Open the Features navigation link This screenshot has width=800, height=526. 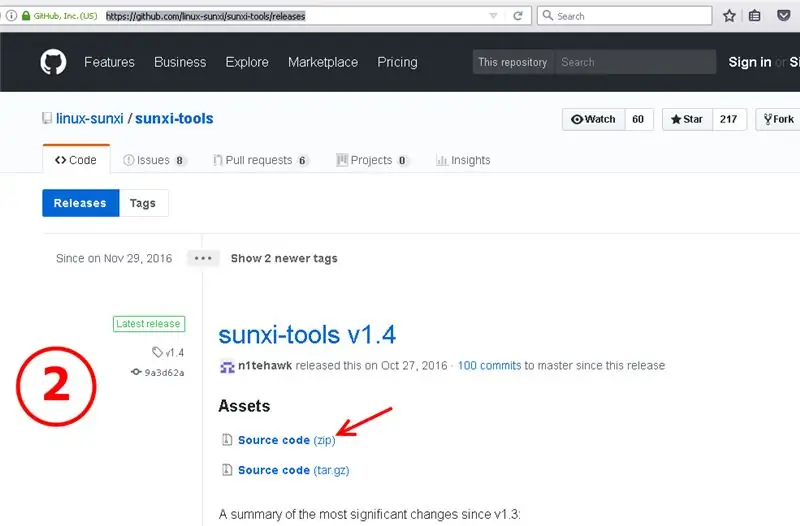109,62
